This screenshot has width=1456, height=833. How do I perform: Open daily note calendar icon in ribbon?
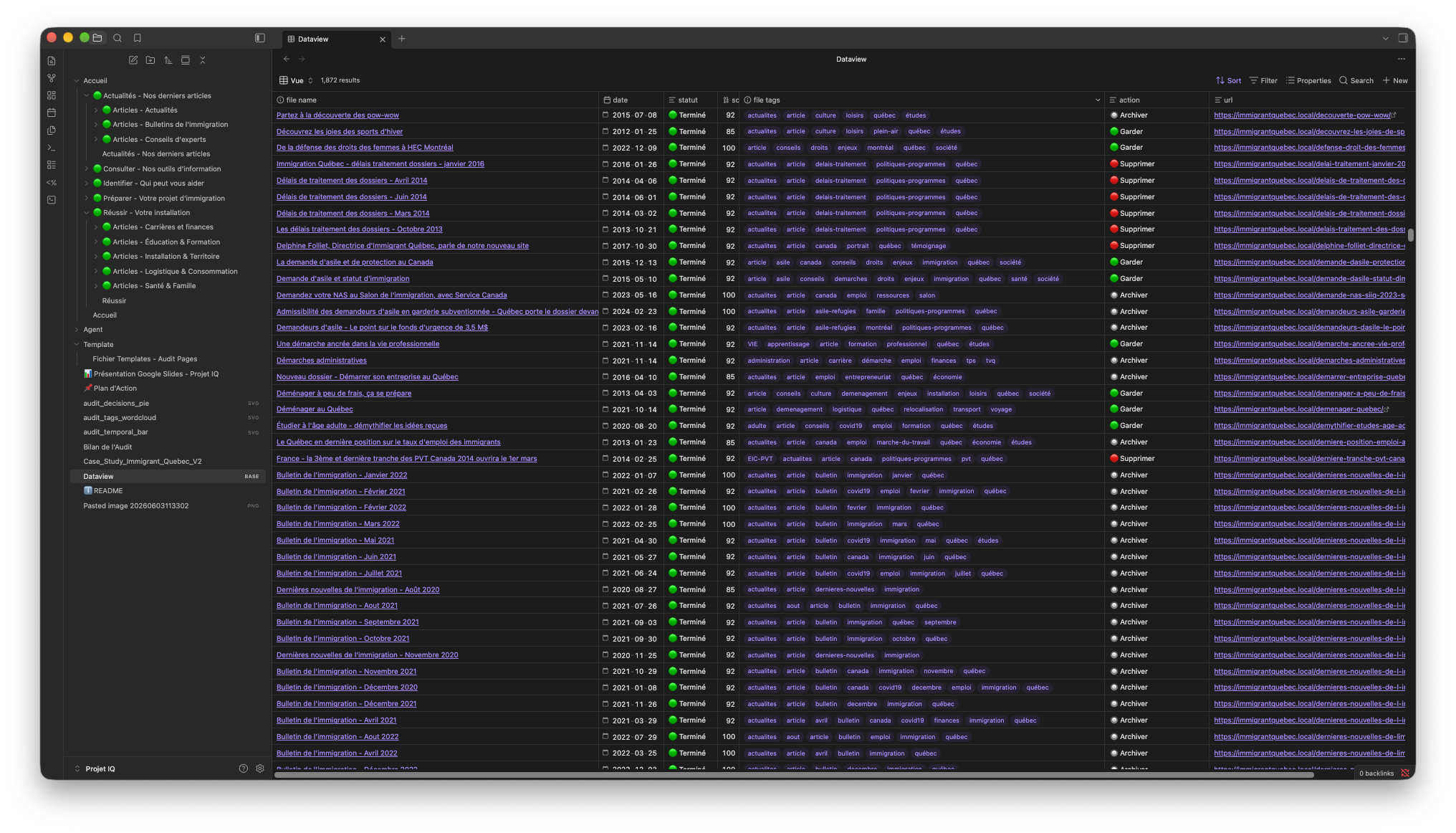point(52,113)
